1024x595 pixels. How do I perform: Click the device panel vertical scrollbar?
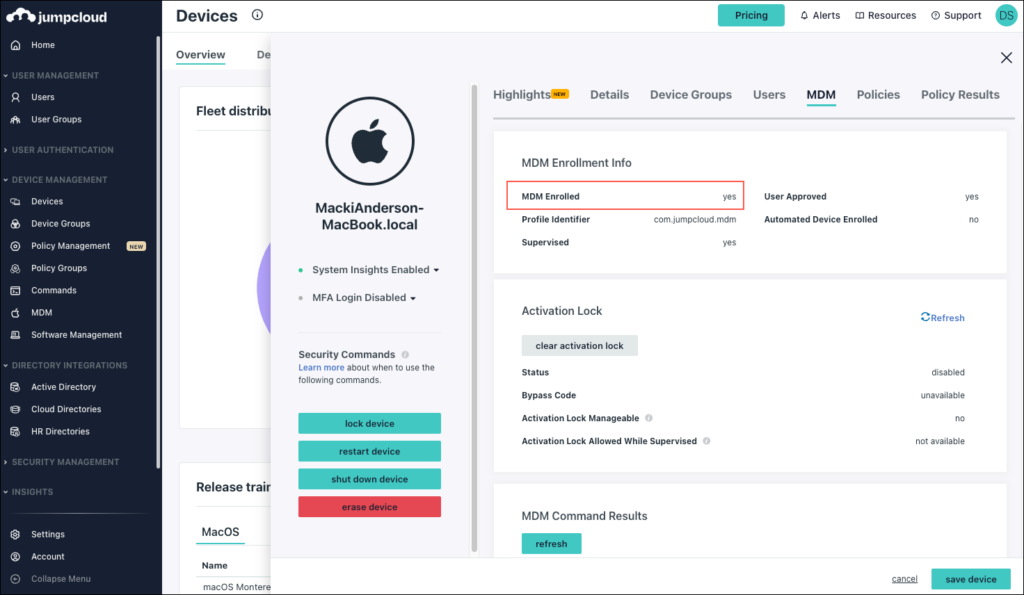474,320
